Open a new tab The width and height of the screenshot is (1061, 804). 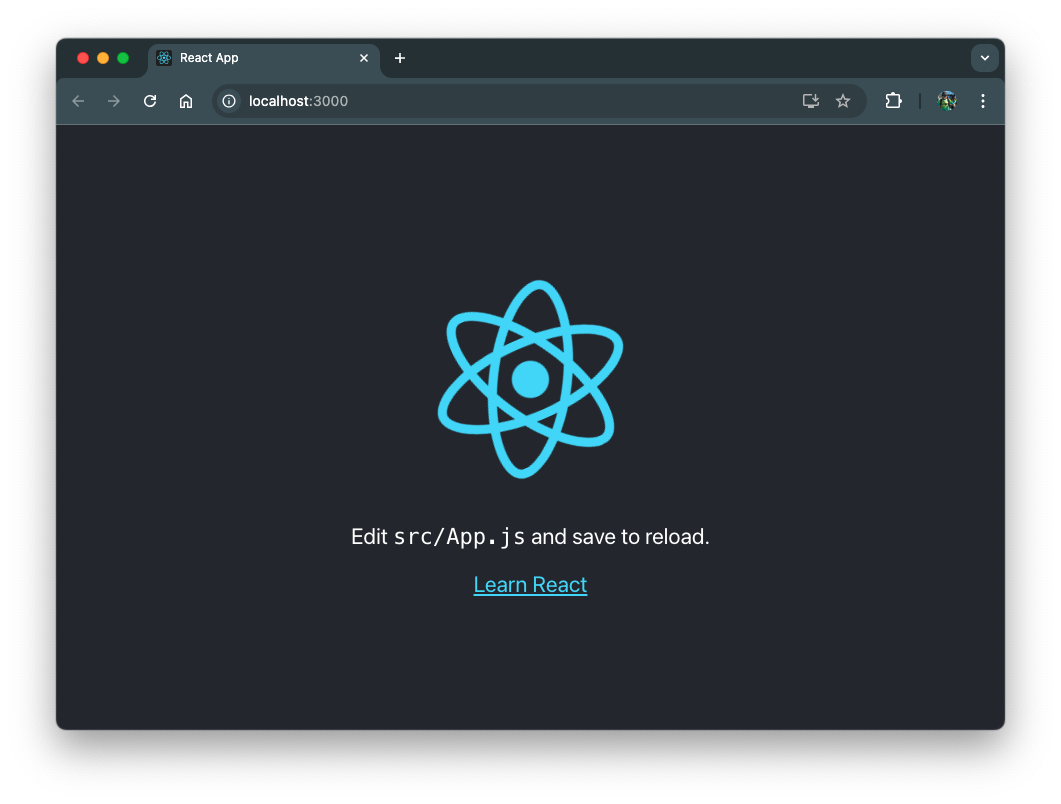click(x=400, y=58)
